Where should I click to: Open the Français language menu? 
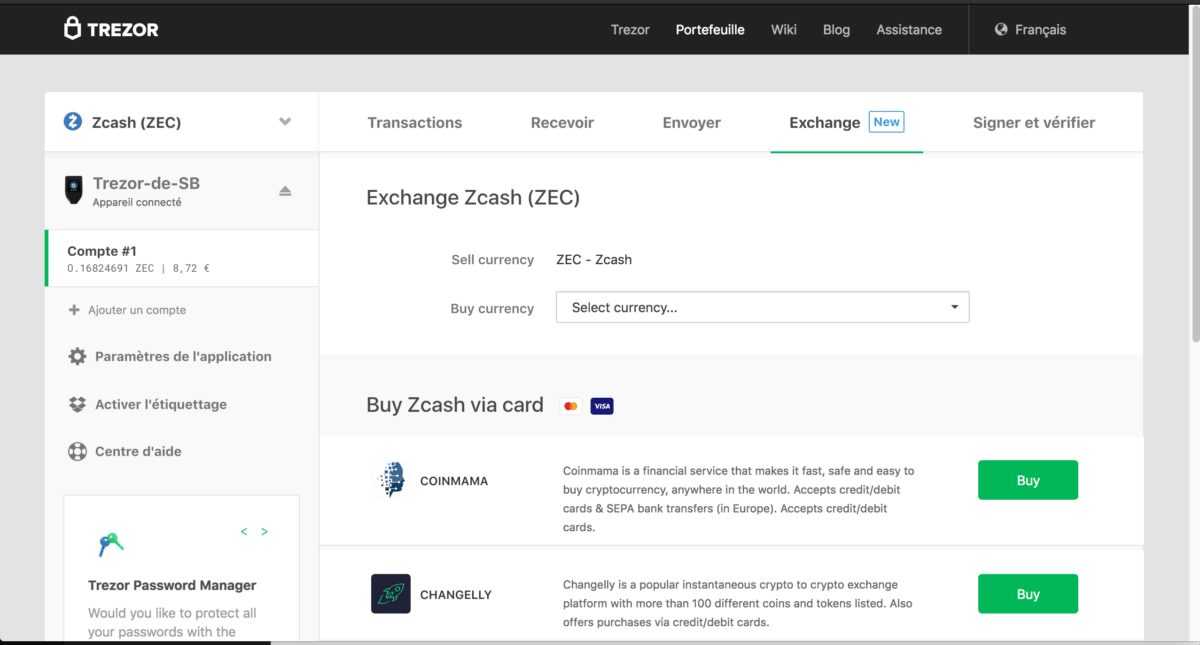tap(1040, 30)
